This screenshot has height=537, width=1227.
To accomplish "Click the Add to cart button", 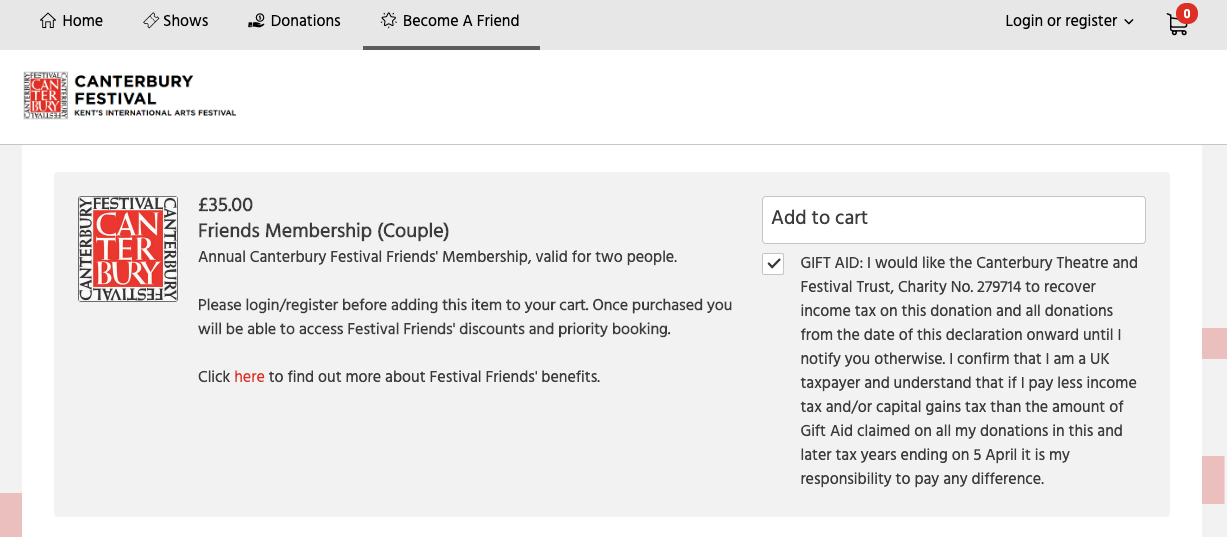I will click(954, 219).
